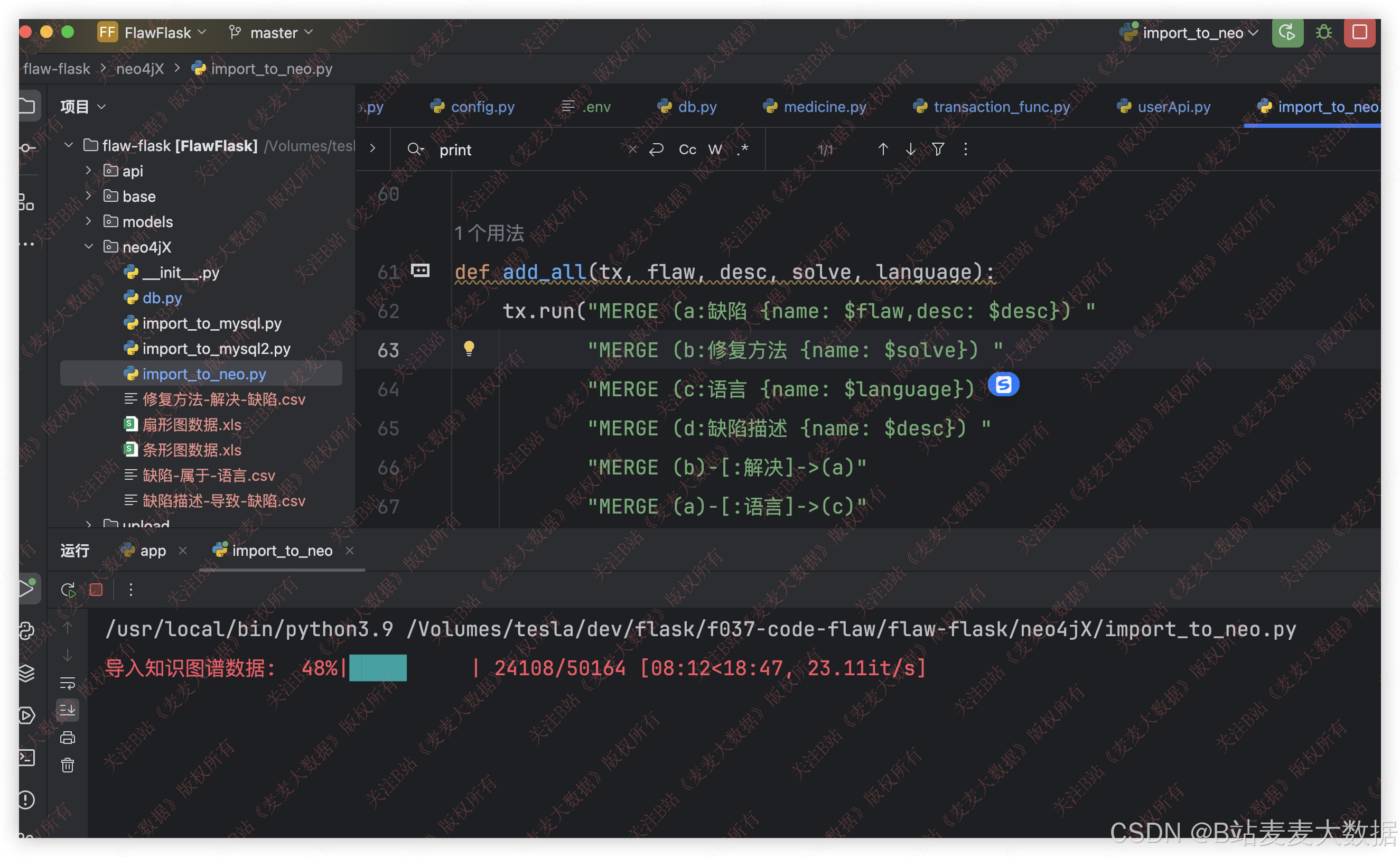Screen dimensions: 1400x857
Task: Toggle Match Case (Cc) in search bar
Action: click(687, 150)
